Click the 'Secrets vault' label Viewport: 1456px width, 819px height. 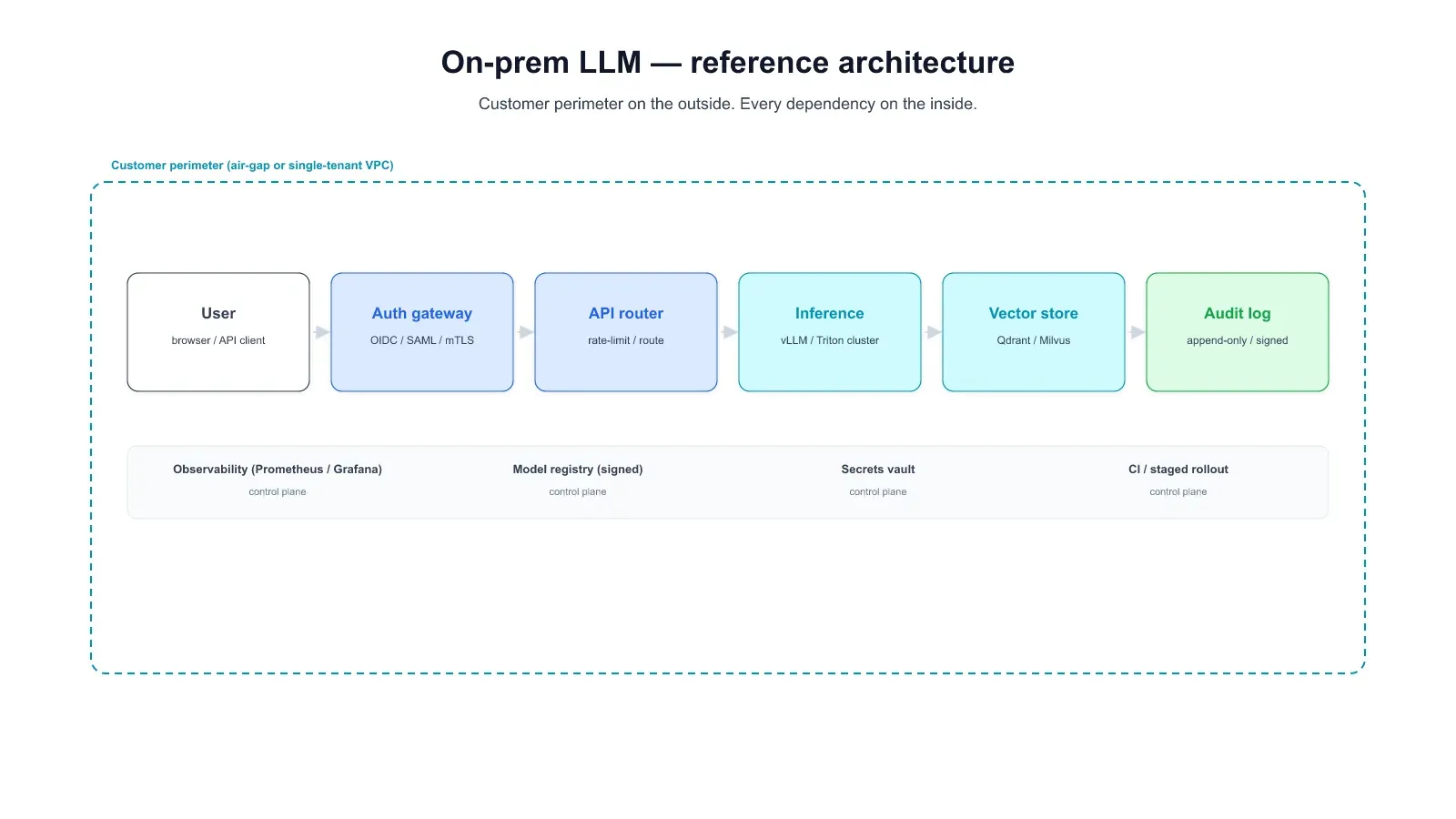[878, 470]
